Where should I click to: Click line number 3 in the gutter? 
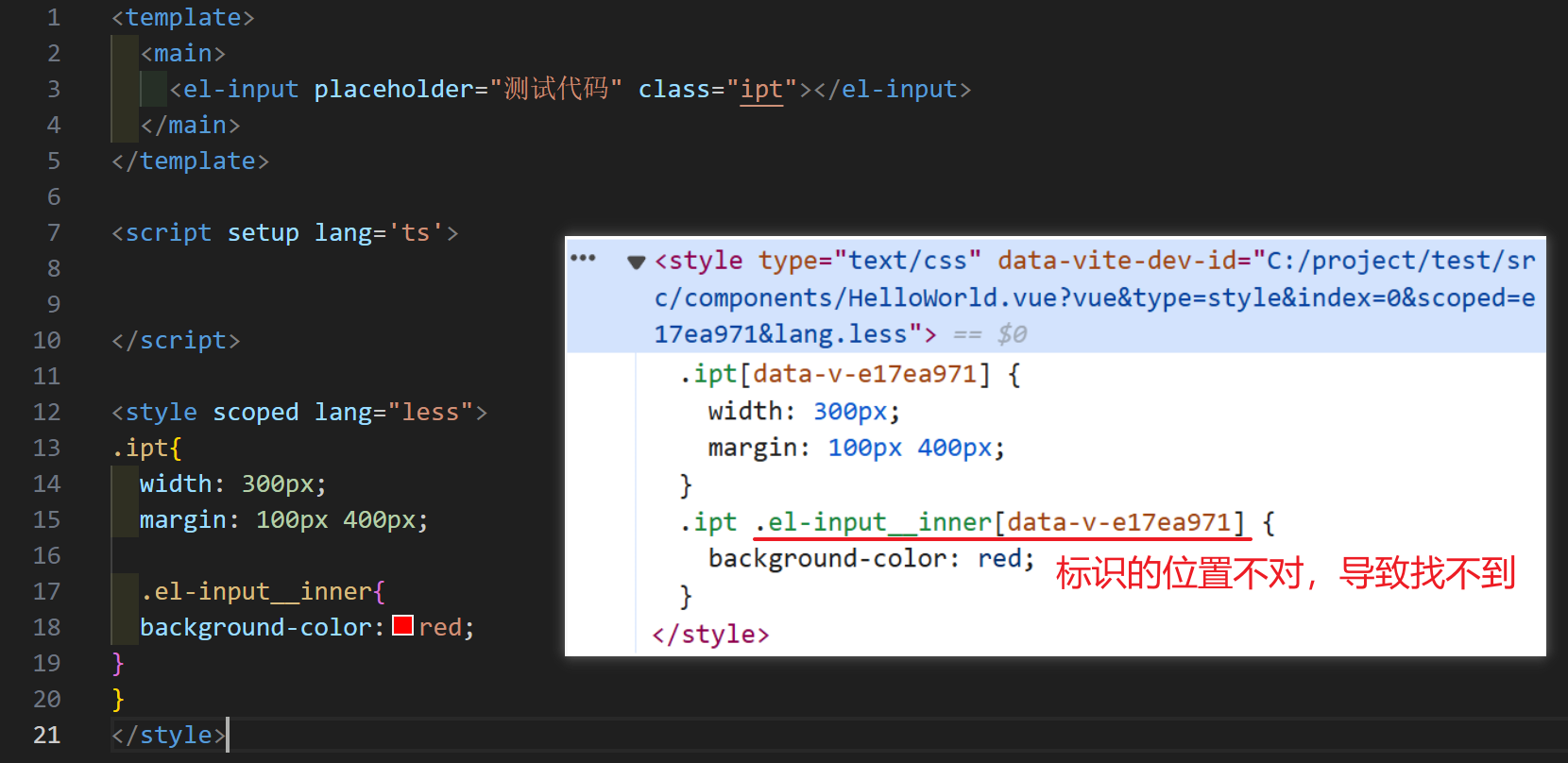tap(54, 90)
